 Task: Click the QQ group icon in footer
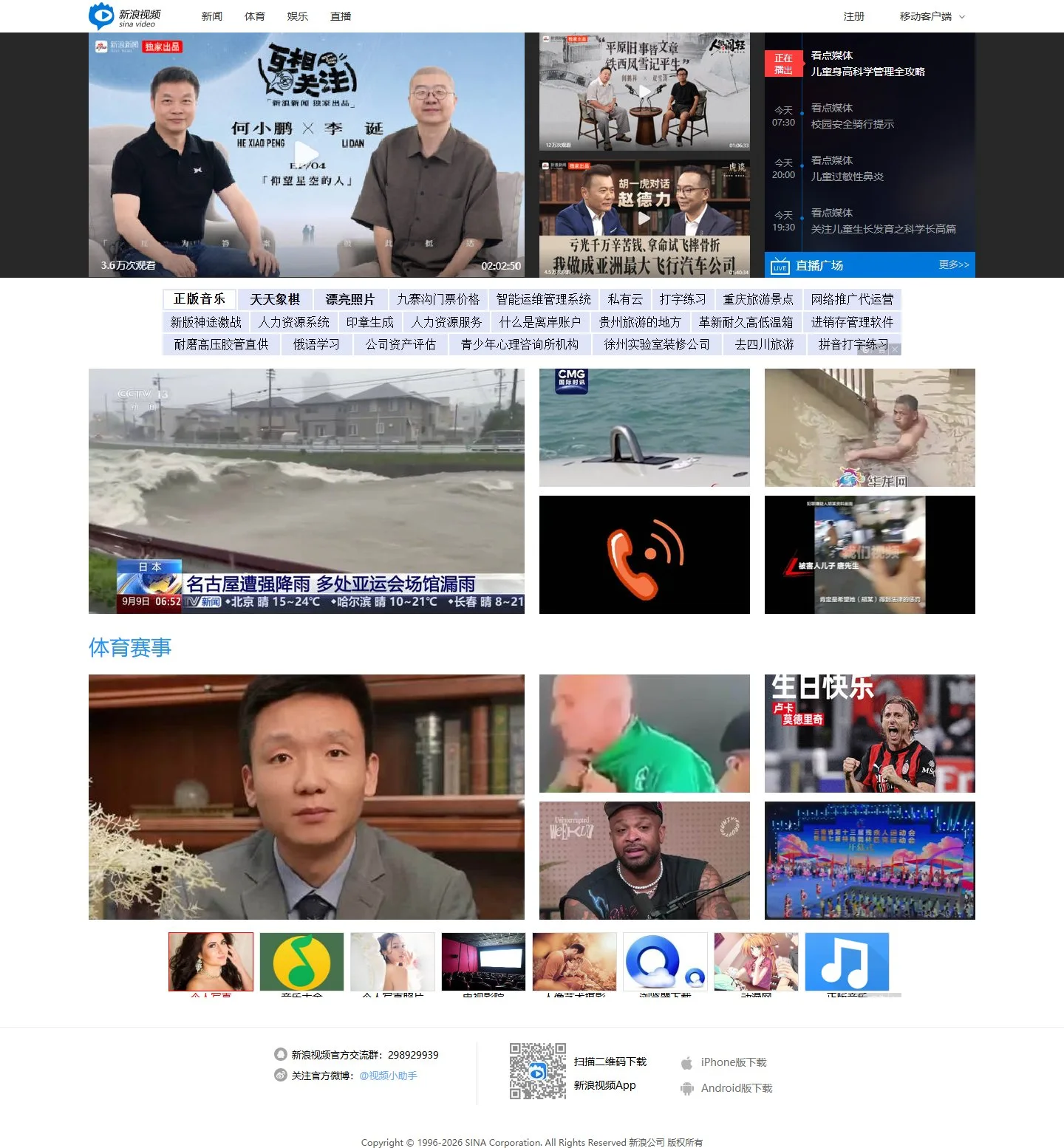[280, 1054]
